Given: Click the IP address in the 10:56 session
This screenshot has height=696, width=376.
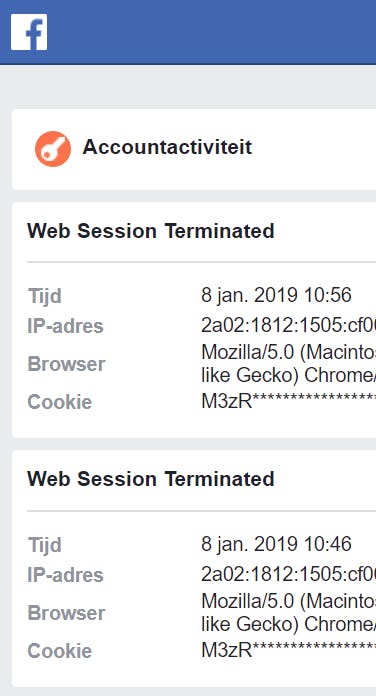Looking at the screenshot, I should click(289, 326).
